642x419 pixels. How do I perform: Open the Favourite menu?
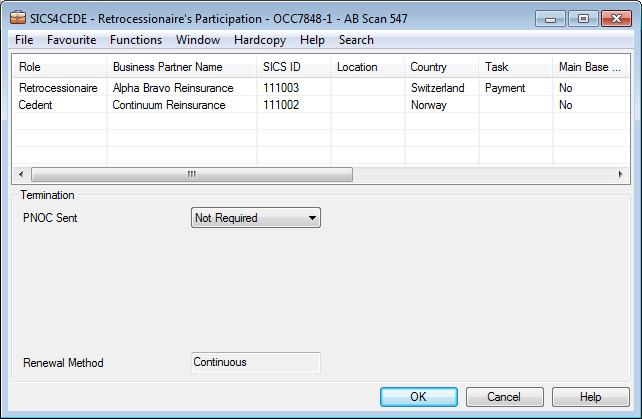click(x=71, y=40)
